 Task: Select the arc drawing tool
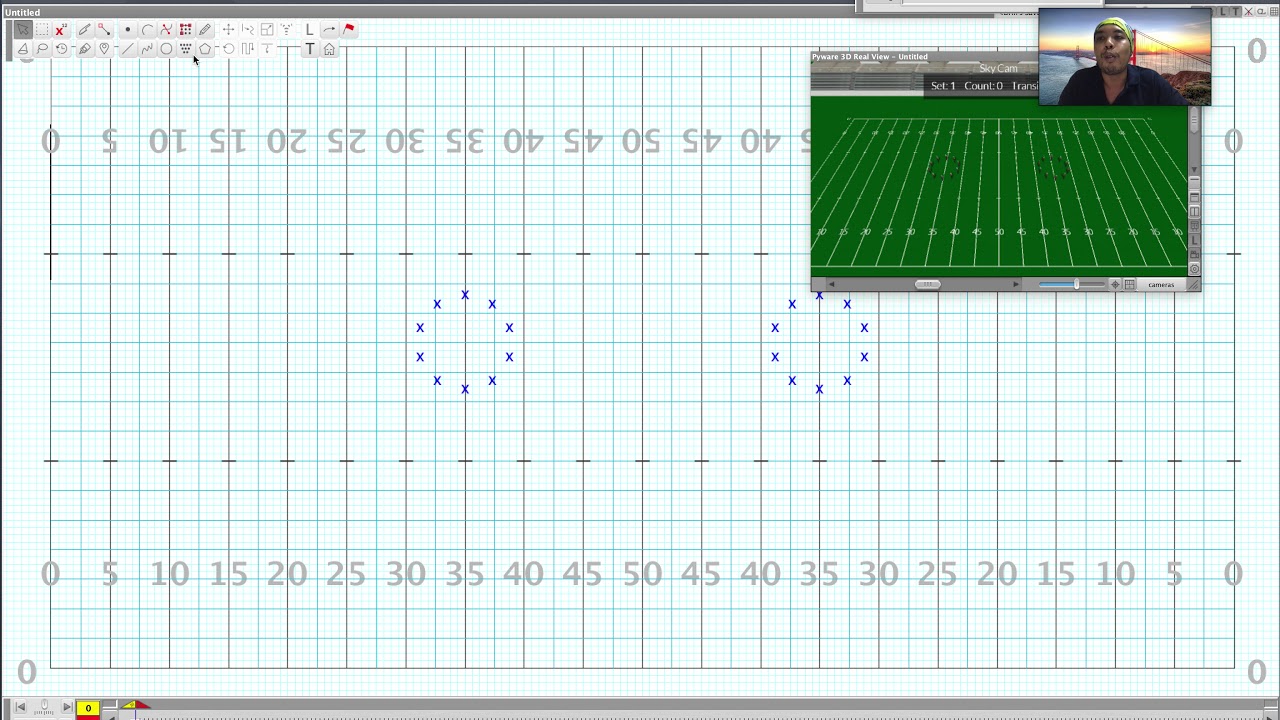(x=147, y=29)
